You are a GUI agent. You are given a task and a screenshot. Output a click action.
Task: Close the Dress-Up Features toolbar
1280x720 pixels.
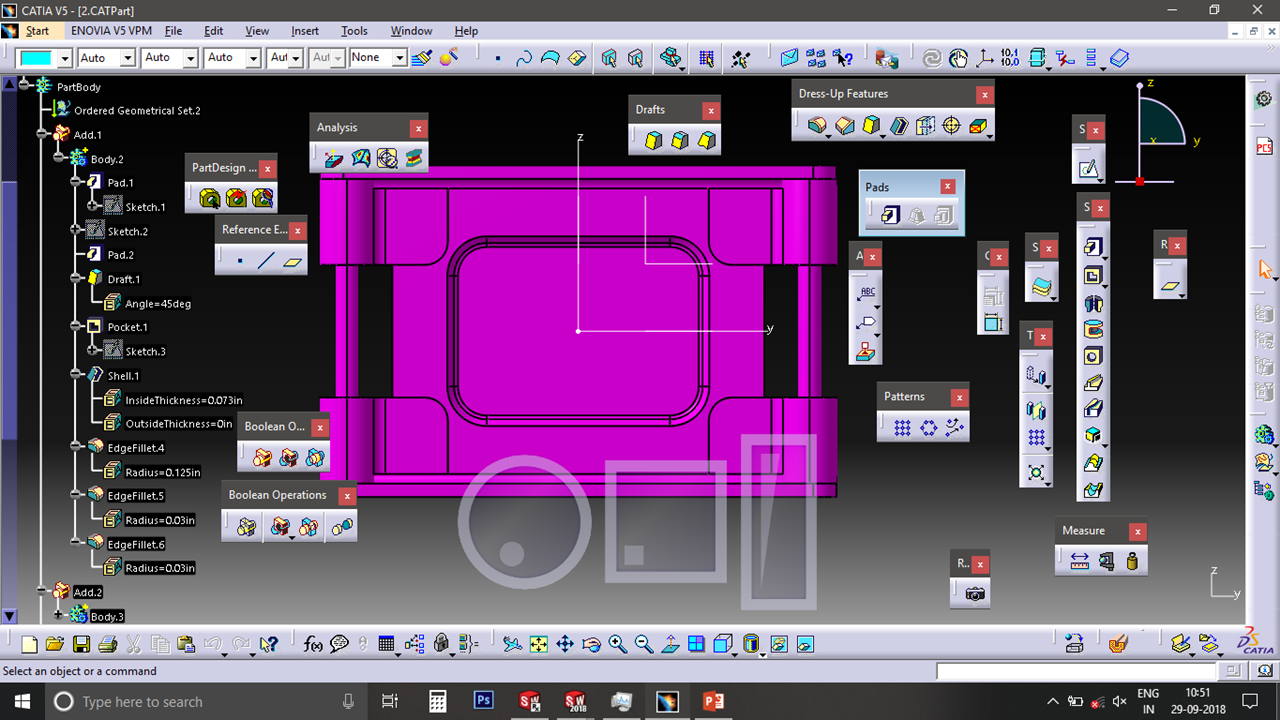[x=985, y=95]
